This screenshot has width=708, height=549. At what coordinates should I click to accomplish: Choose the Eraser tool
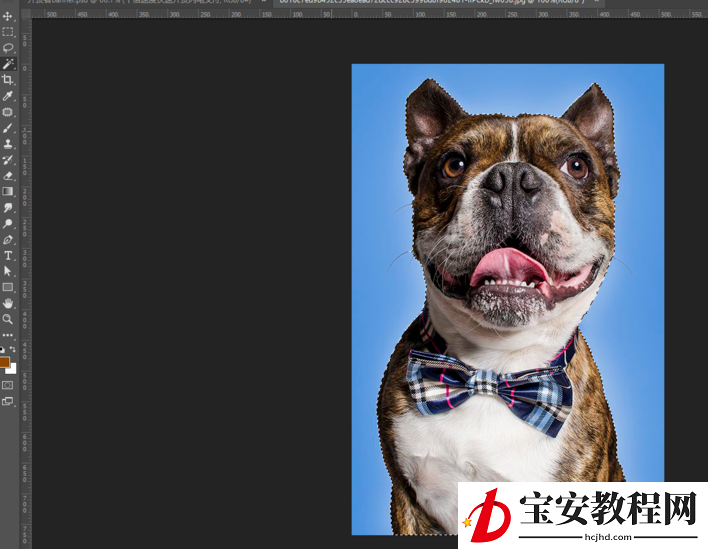[x=8, y=176]
